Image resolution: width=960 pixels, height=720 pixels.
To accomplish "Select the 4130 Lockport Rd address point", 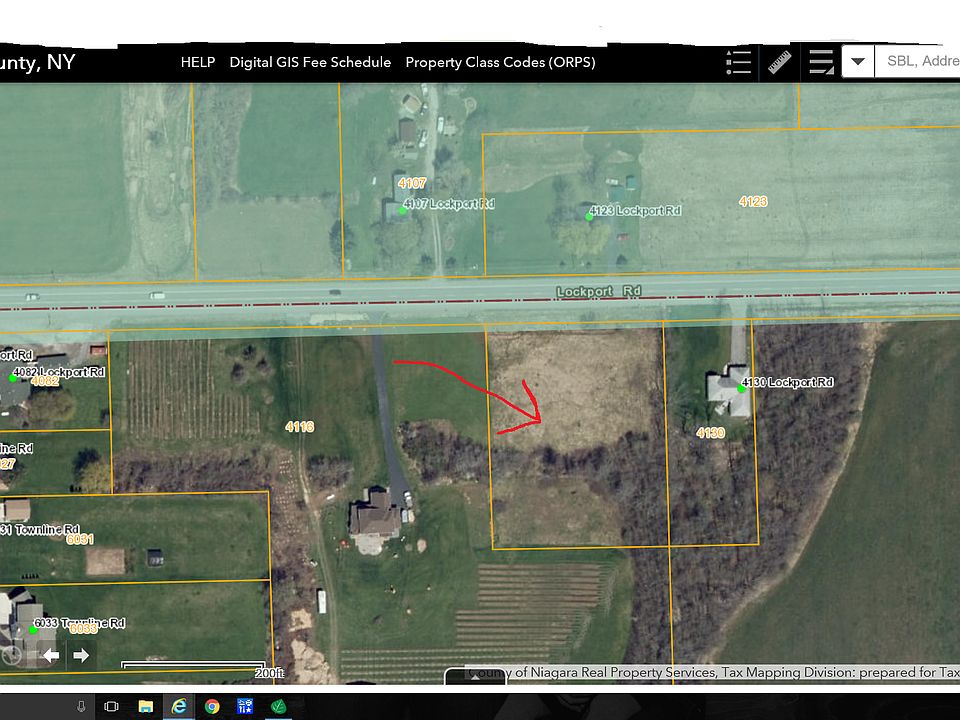I will pyautogui.click(x=741, y=389).
